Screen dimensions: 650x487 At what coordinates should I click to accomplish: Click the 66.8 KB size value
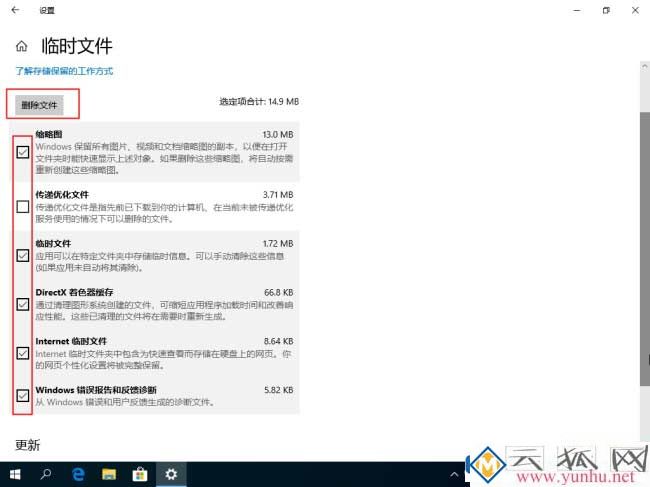click(279, 293)
